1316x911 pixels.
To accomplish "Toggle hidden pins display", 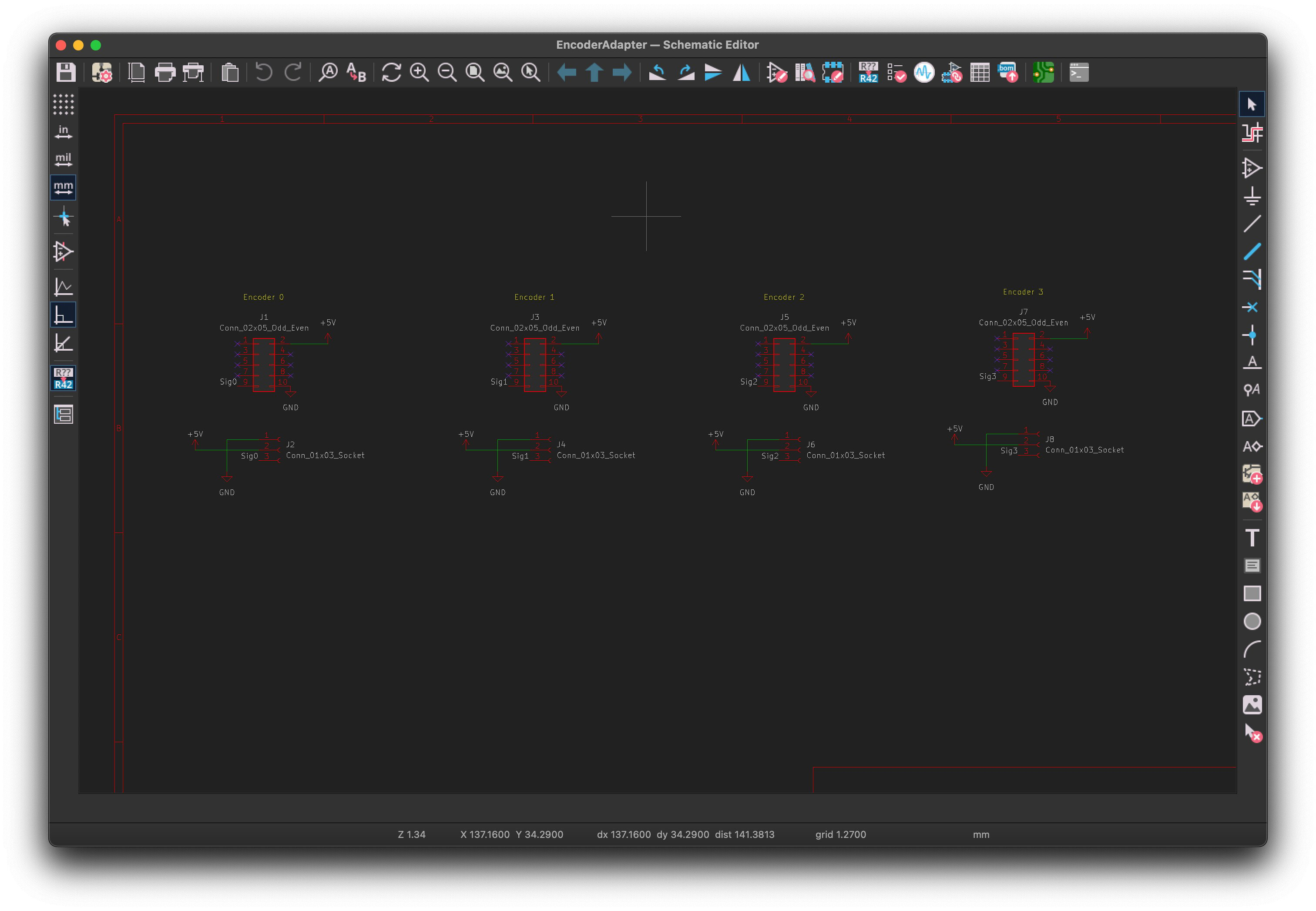I will pyautogui.click(x=64, y=252).
